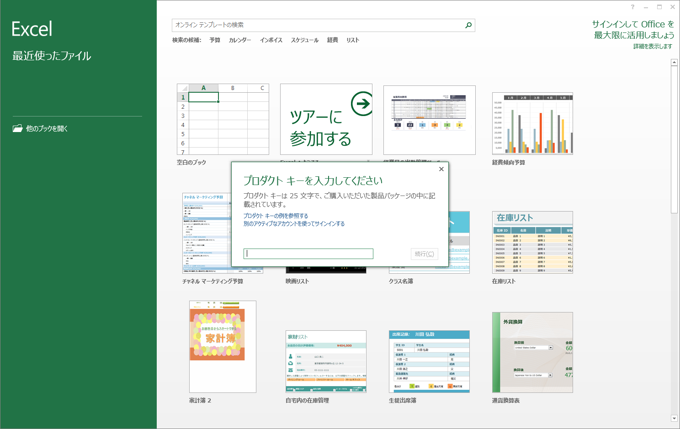Click the help question mark icon
Viewport: 680px width, 429px height.
pyautogui.click(x=632, y=7)
